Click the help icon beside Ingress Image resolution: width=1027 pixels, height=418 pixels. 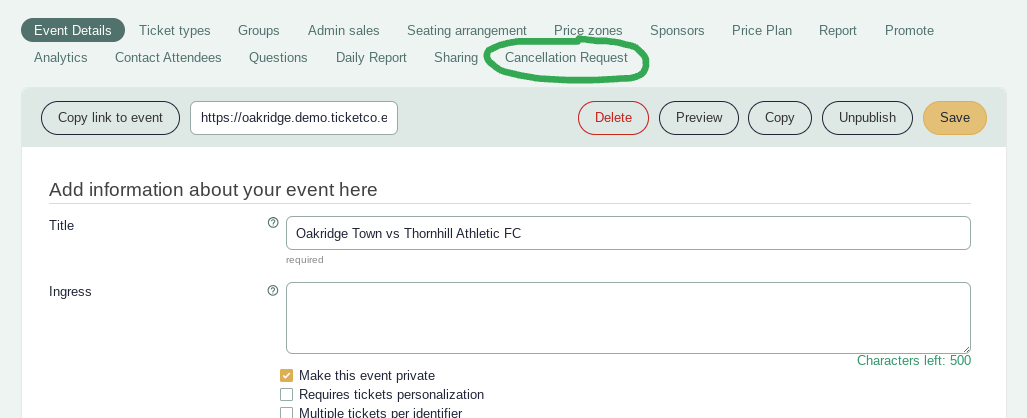(x=273, y=290)
